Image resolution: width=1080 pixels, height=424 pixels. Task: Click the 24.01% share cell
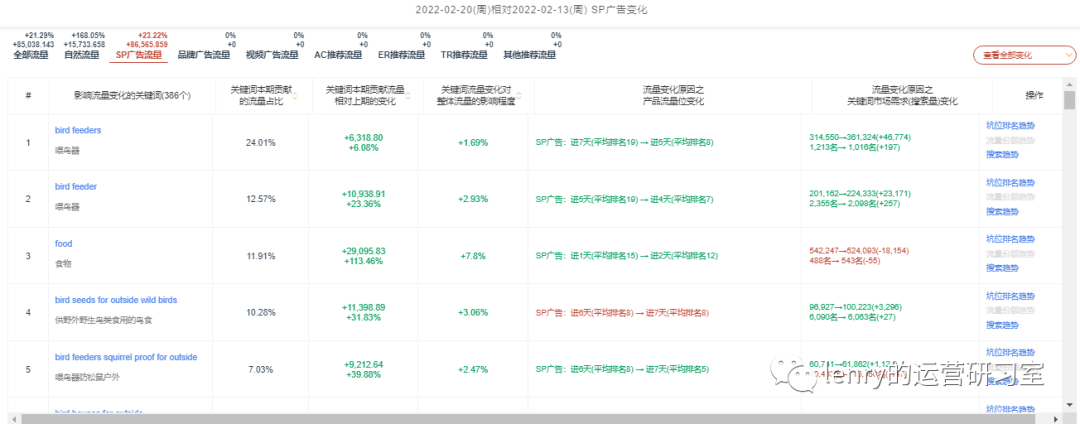pyautogui.click(x=260, y=142)
